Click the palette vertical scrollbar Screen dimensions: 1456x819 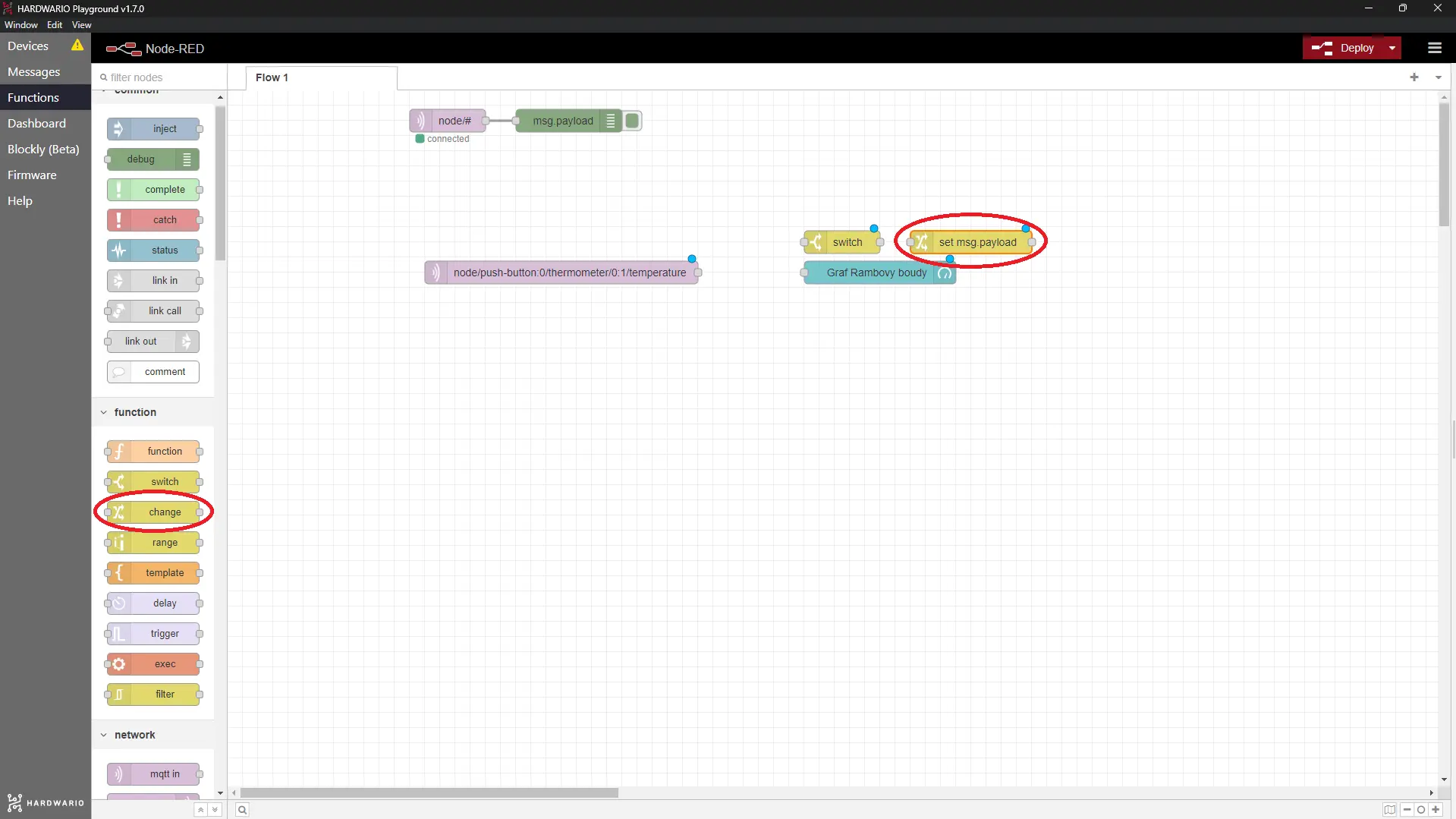click(220, 184)
